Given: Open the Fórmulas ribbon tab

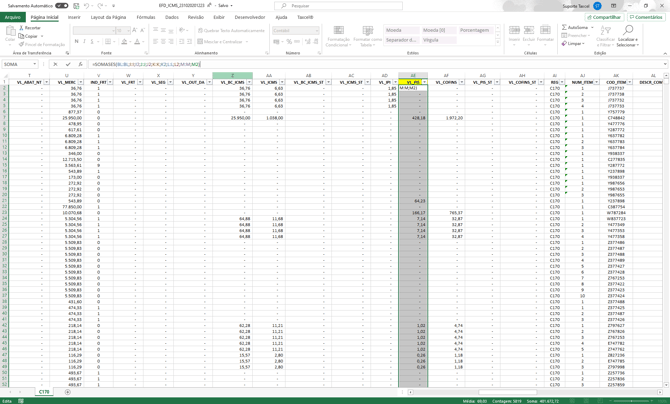Looking at the screenshot, I should point(146,17).
